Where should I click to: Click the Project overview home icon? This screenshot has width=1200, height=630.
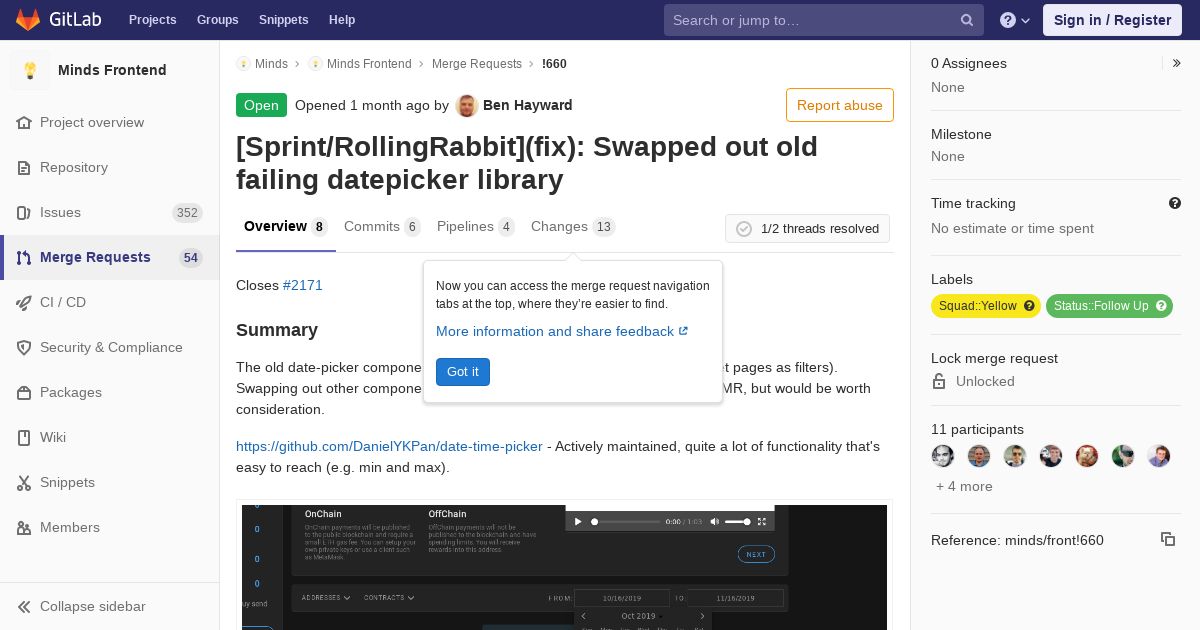click(24, 123)
